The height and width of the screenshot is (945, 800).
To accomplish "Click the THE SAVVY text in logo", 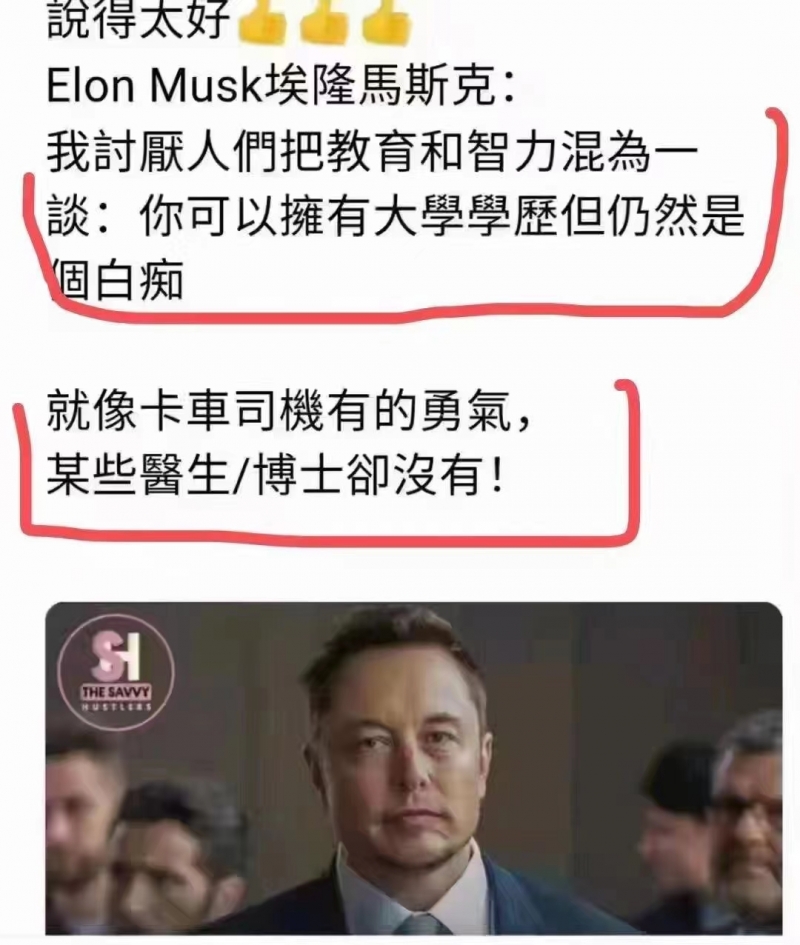I will (116, 691).
